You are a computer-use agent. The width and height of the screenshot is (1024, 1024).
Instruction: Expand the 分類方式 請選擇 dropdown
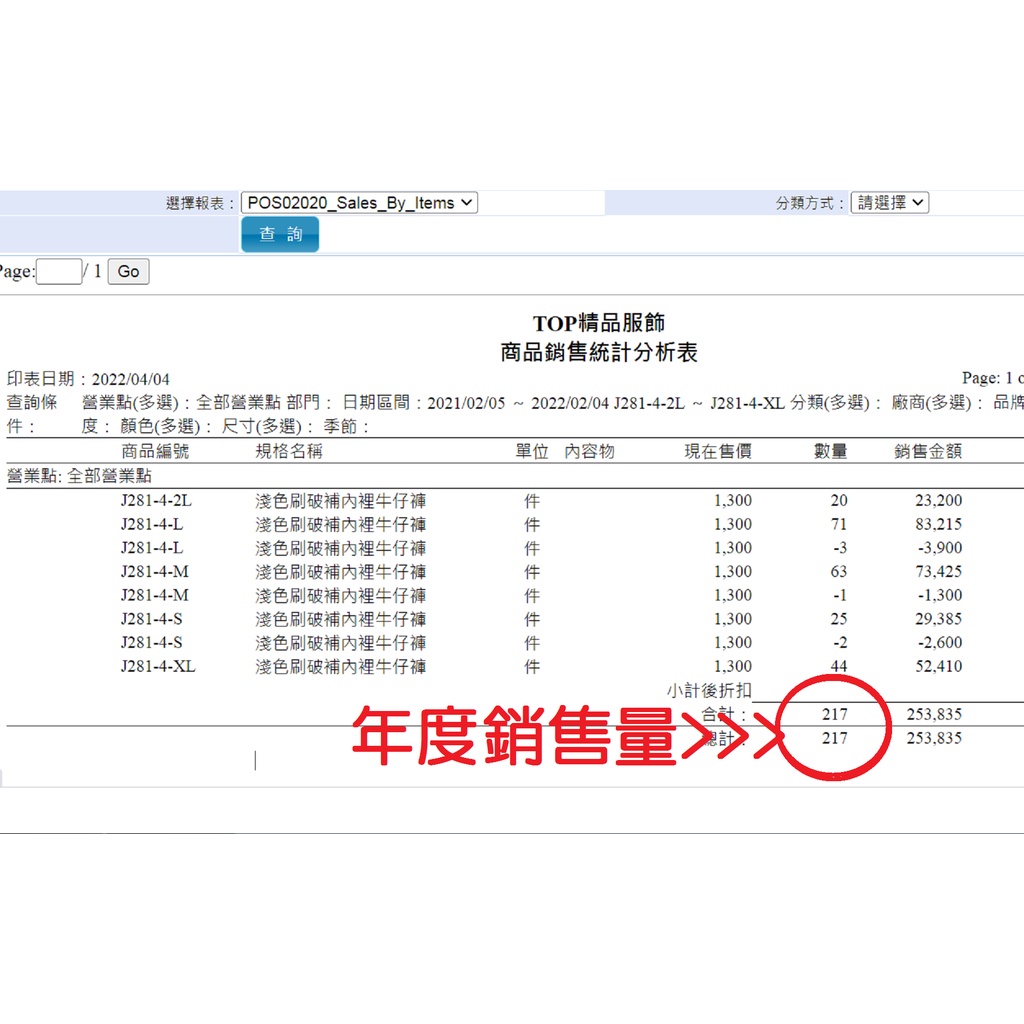(x=890, y=203)
